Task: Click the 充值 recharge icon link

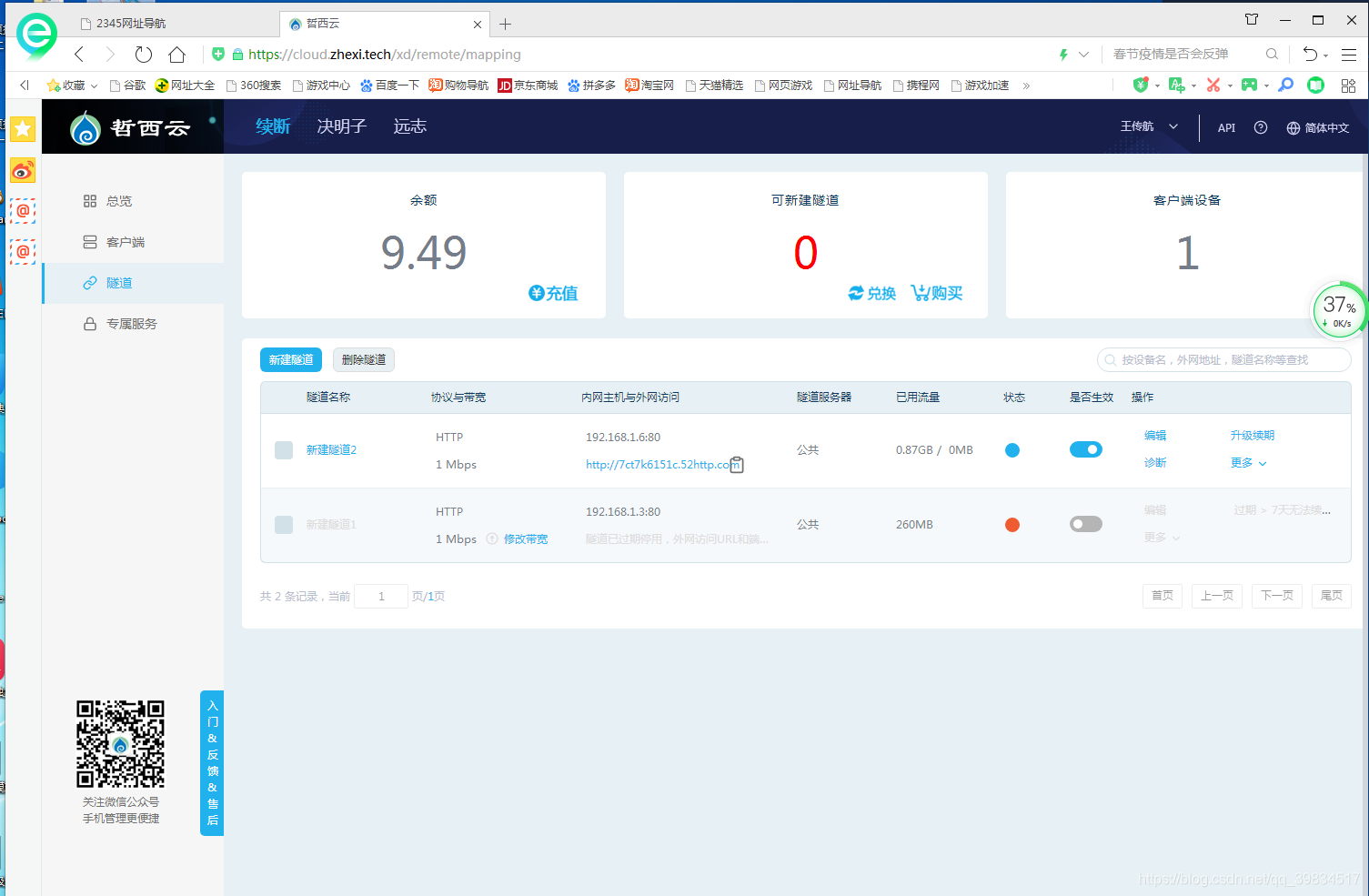Action: [553, 293]
